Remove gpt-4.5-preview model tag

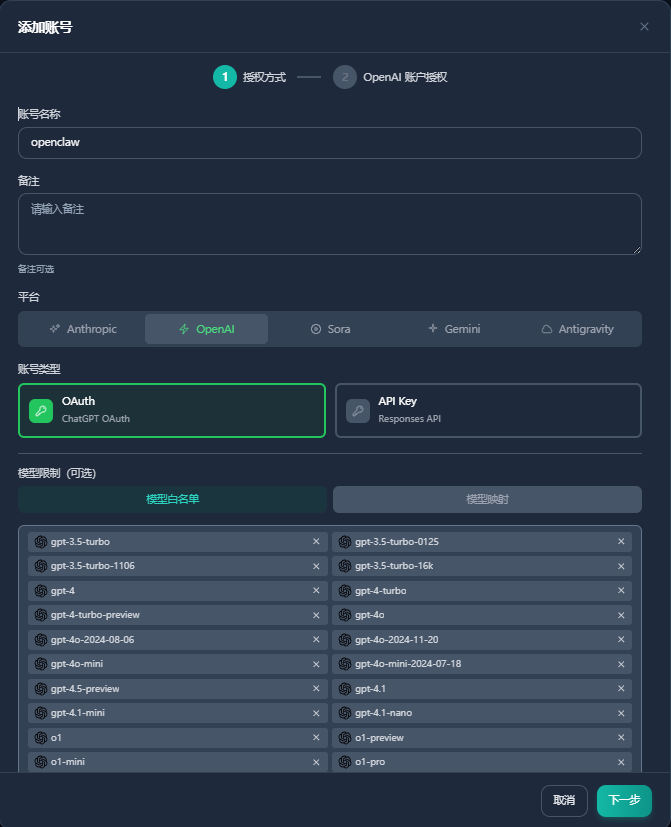tap(316, 689)
